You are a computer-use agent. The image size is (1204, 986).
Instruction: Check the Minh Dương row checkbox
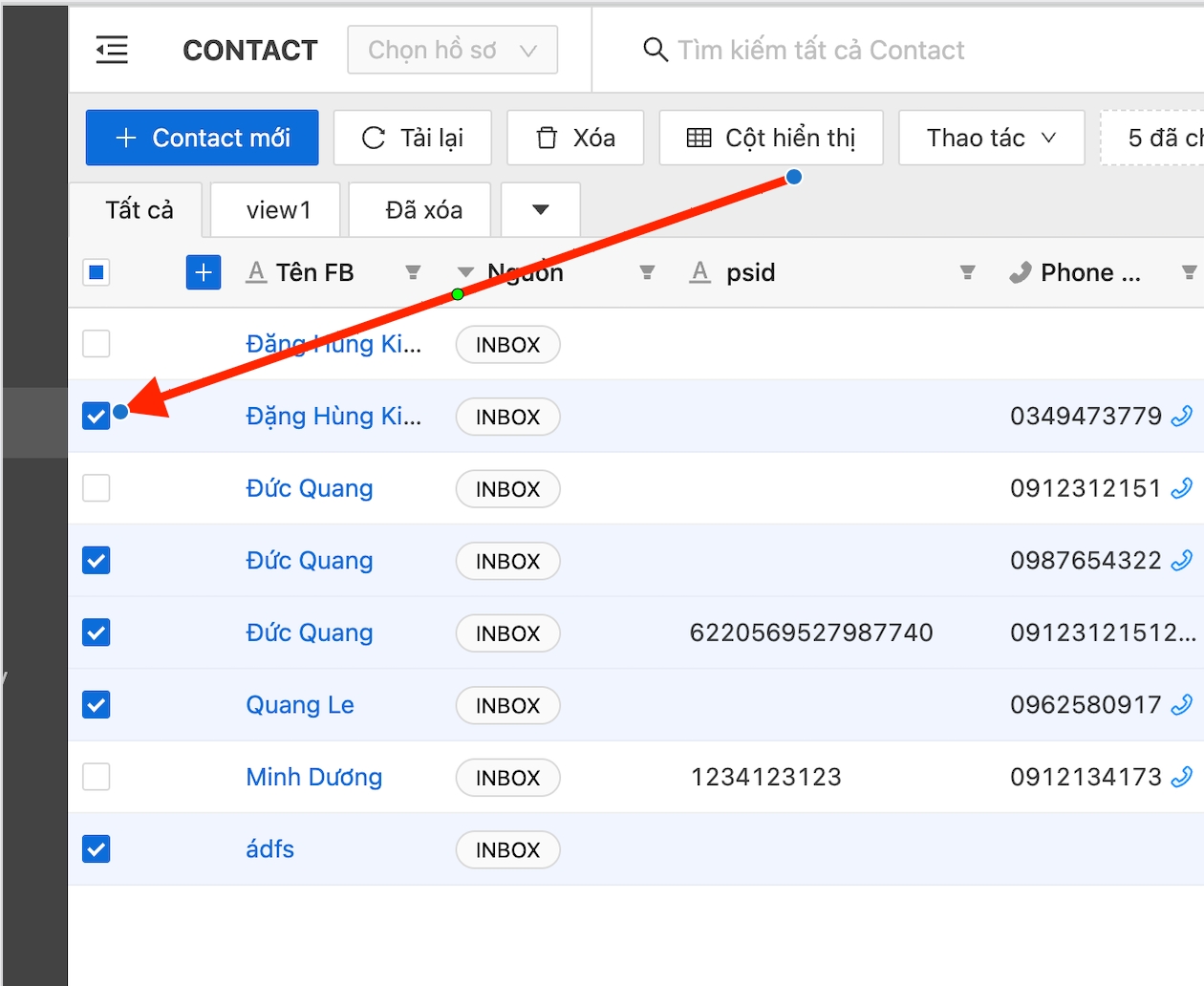click(97, 777)
